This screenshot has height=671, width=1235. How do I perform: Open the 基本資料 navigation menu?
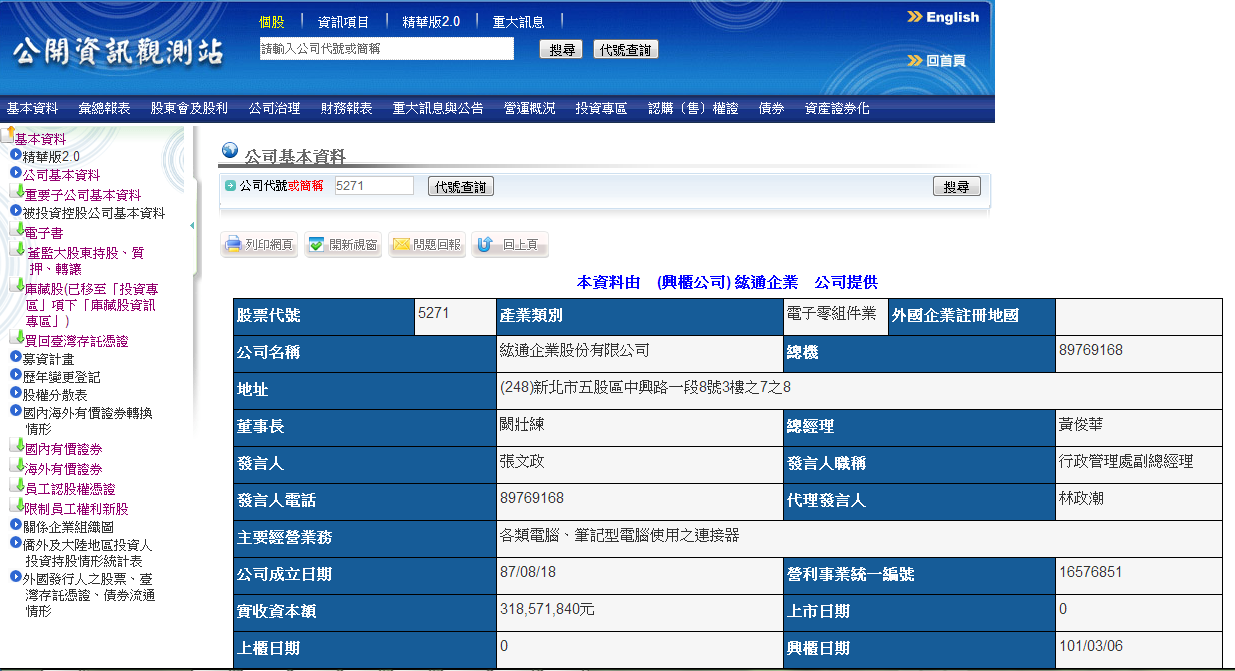(x=32, y=108)
